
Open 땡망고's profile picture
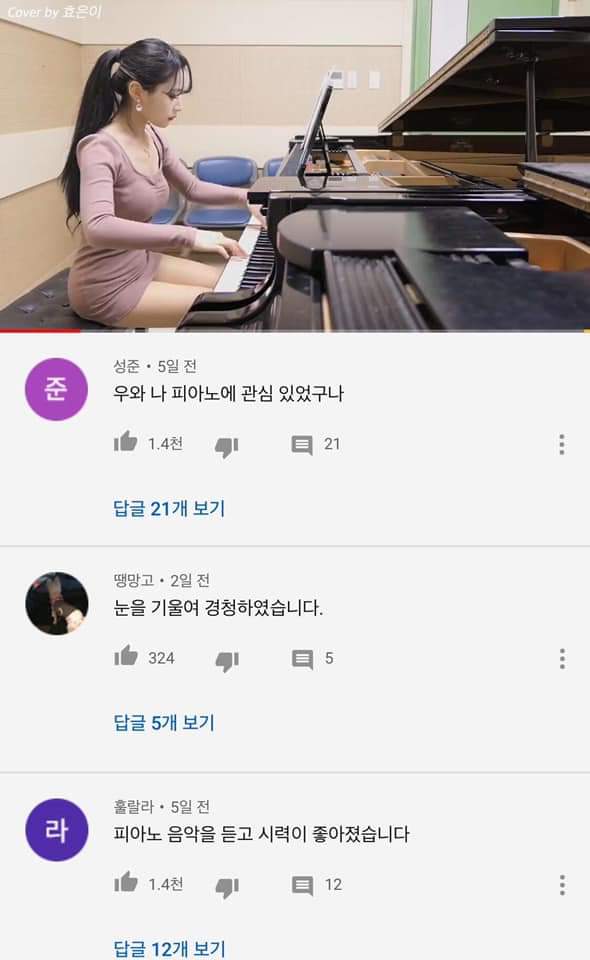[56, 604]
